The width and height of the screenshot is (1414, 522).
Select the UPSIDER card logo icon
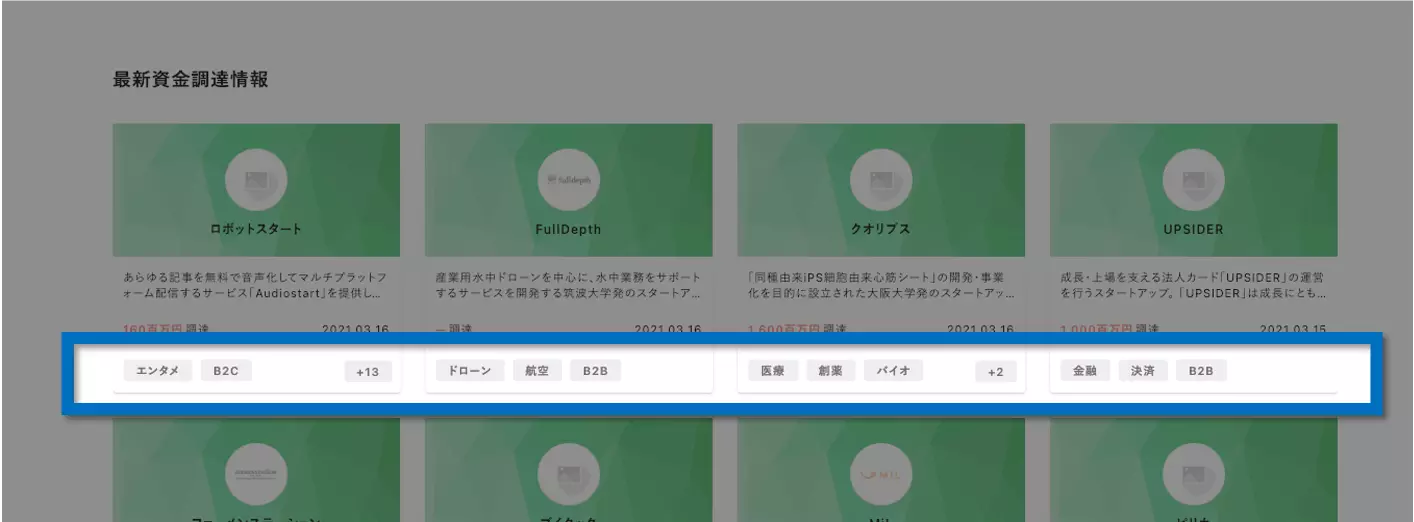coord(1193,181)
